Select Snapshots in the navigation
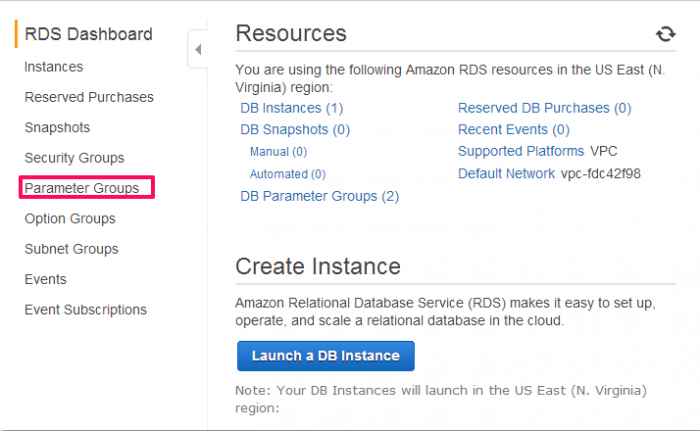This screenshot has height=431, width=700. tap(57, 128)
